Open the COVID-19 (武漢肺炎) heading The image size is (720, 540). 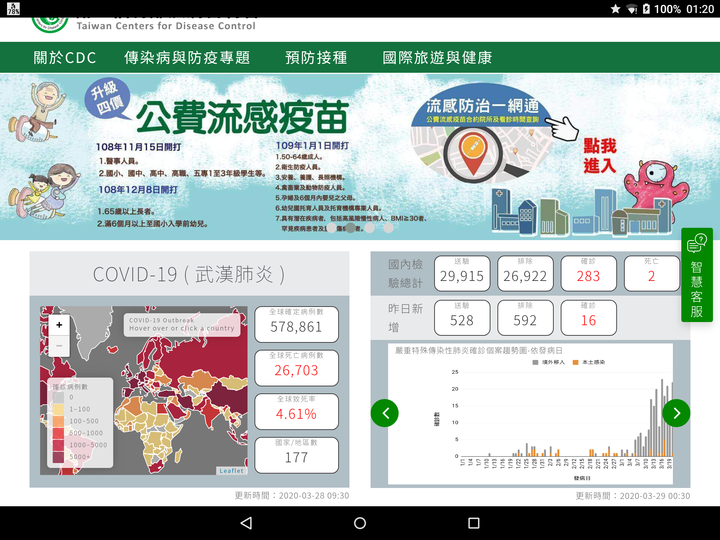point(189,275)
